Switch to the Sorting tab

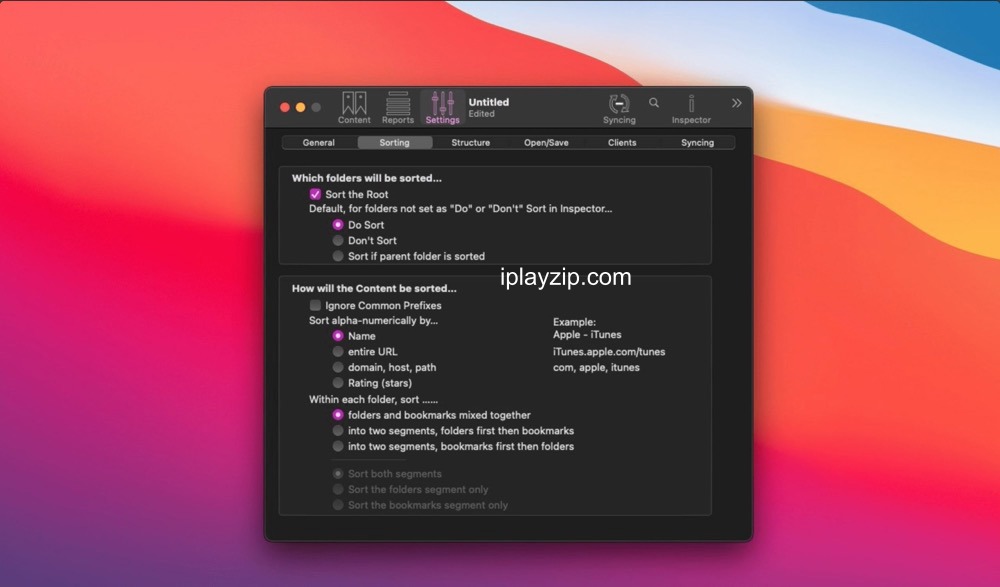tap(395, 142)
